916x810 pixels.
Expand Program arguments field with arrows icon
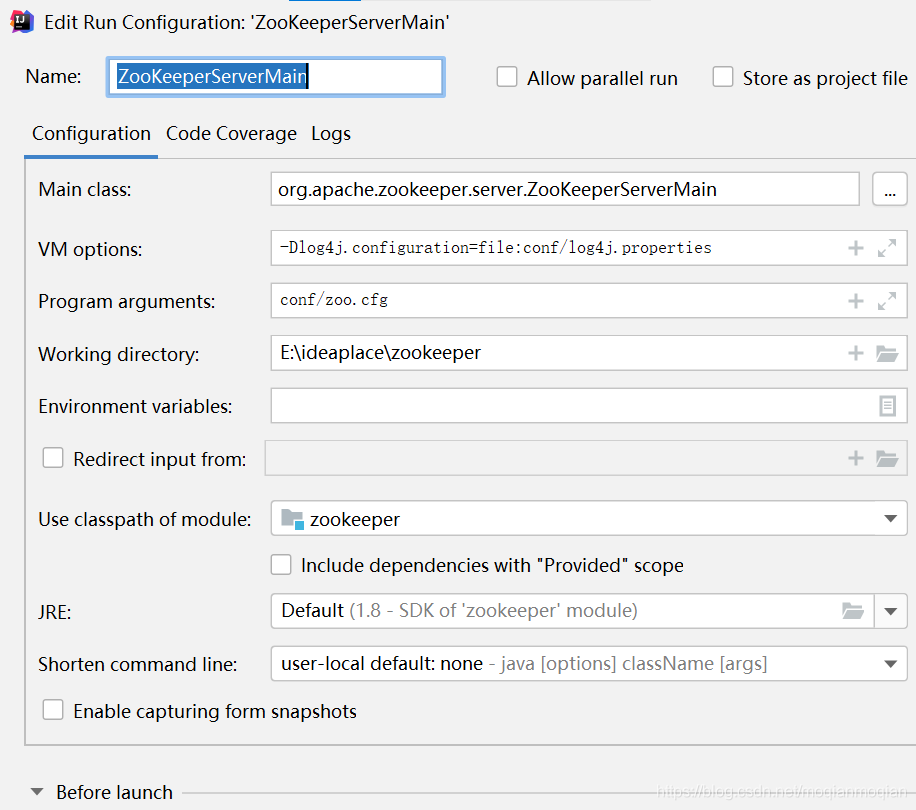click(886, 301)
